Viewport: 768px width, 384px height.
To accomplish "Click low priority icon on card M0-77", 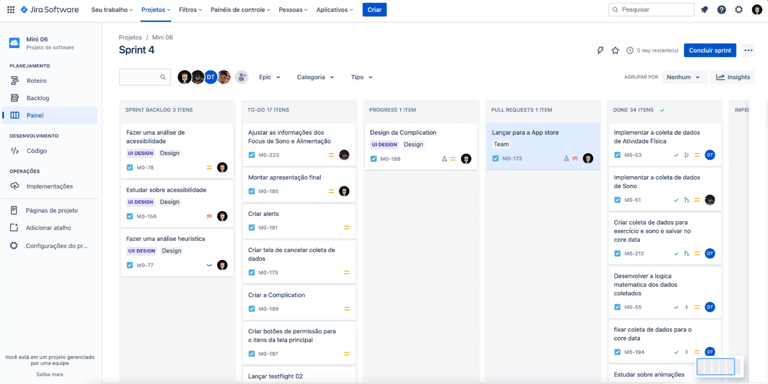I will pyautogui.click(x=209, y=265).
